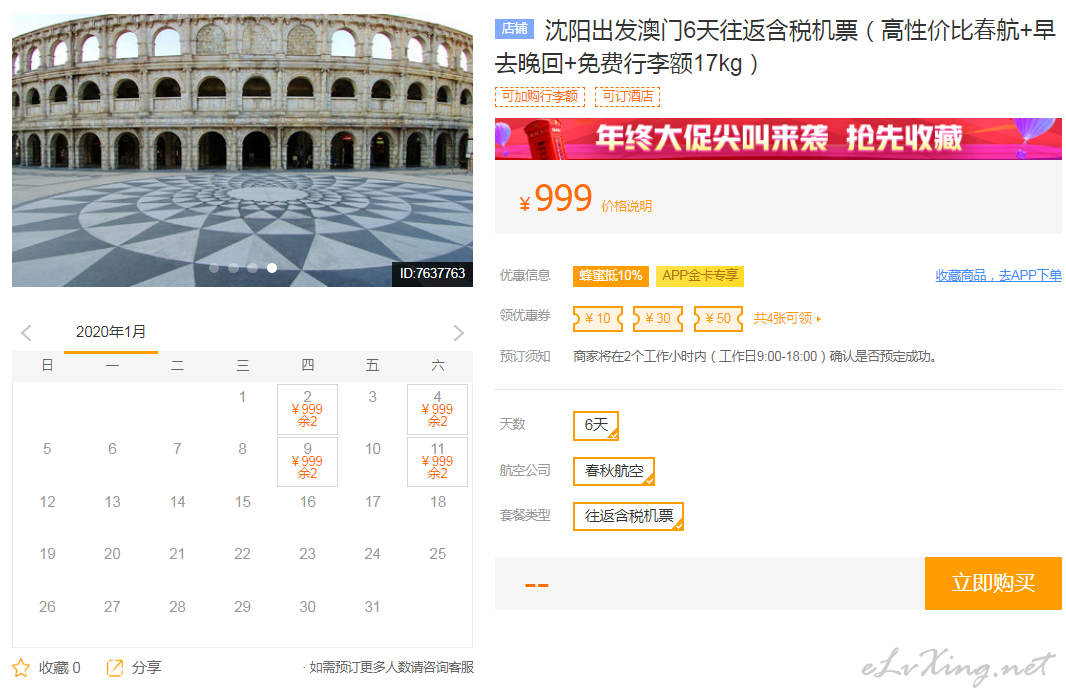This screenshot has height=700, width=1066.
Task: Go to previous month in calendar
Action: [27, 333]
